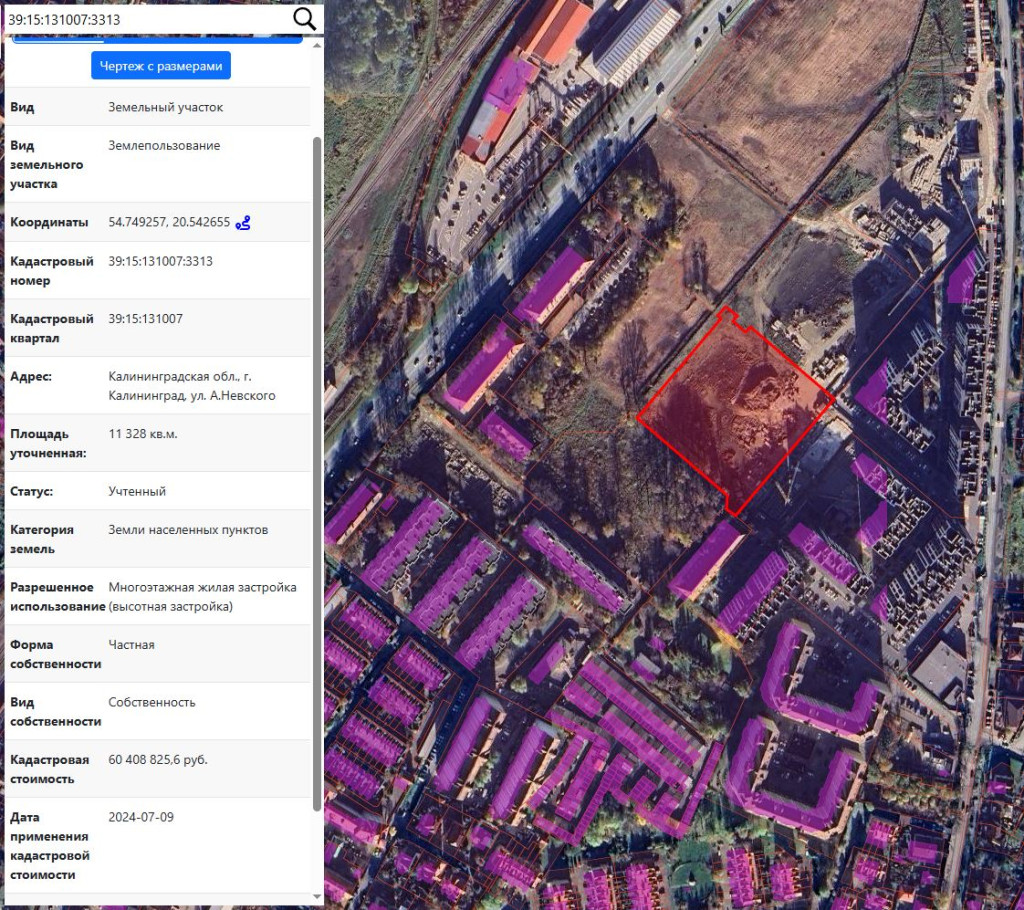Viewport: 1024px width, 910px height.
Task: Select cadastral quarter value 39:15:131007
Action: click(146, 319)
